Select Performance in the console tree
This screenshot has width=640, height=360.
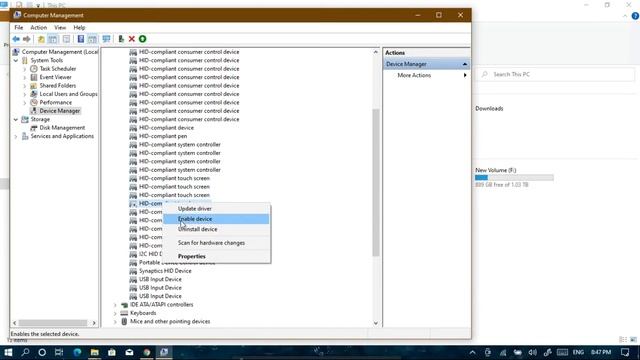click(56, 102)
